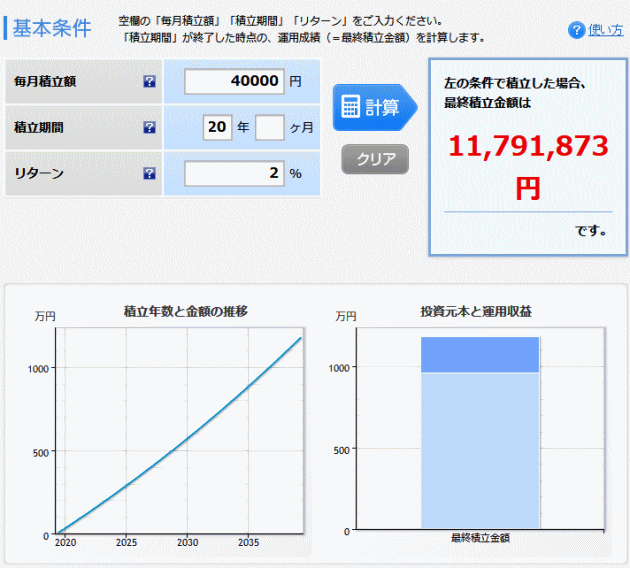This screenshot has height=568, width=630.
Task: Open the 使い方 usage guide link
Action: [x=605, y=30]
